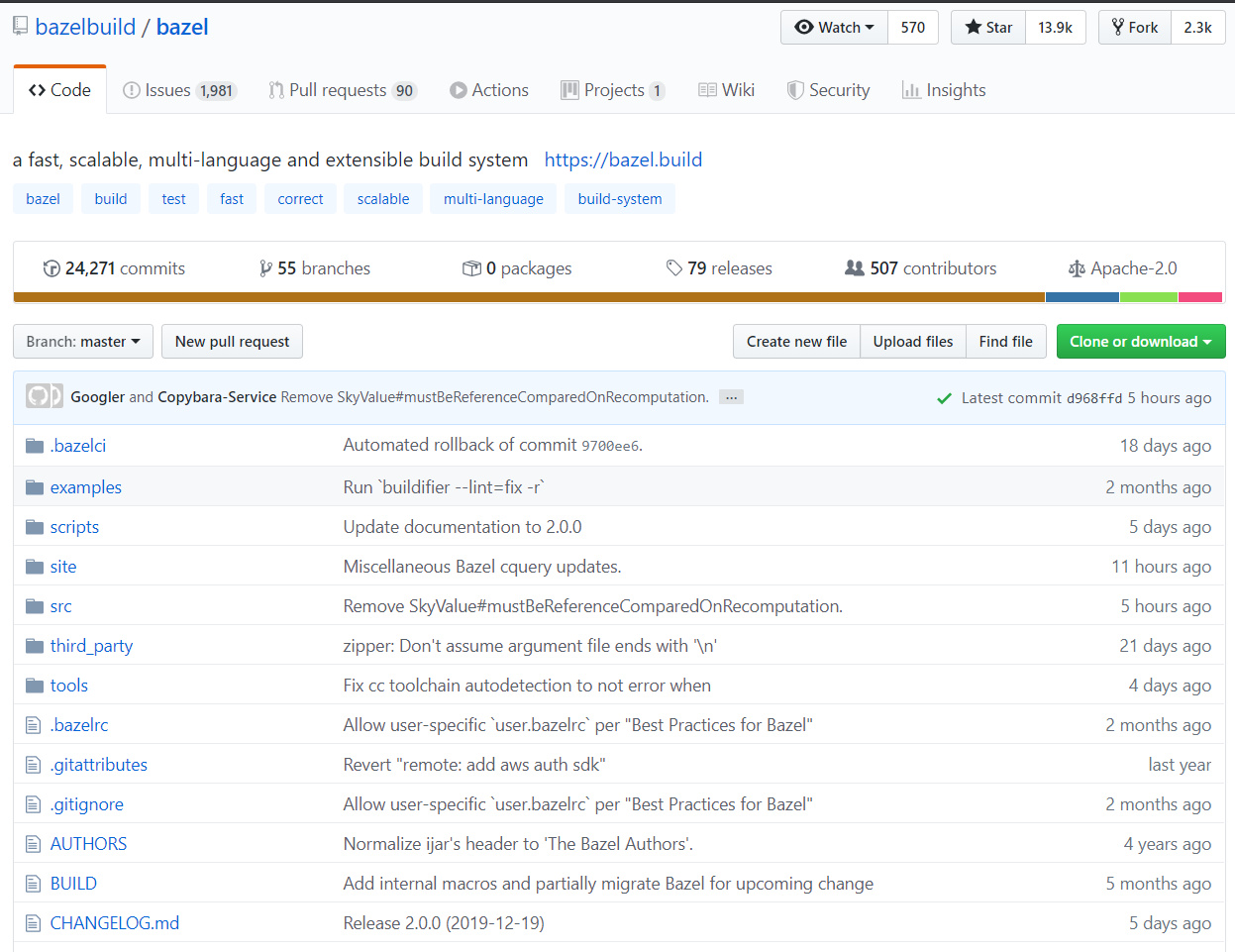Screen dimensions: 1235x952
Task: Select the Code tab
Action: [59, 90]
